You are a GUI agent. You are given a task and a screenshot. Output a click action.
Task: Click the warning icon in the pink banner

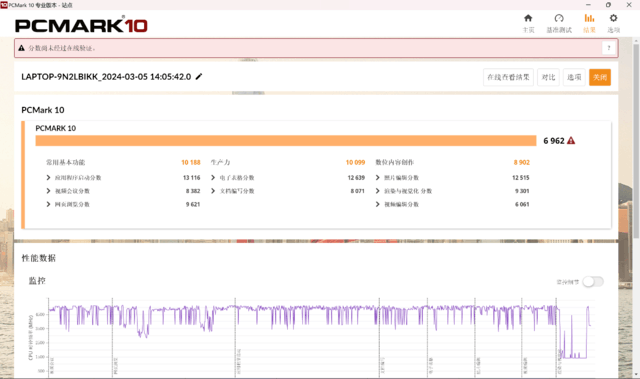point(22,48)
